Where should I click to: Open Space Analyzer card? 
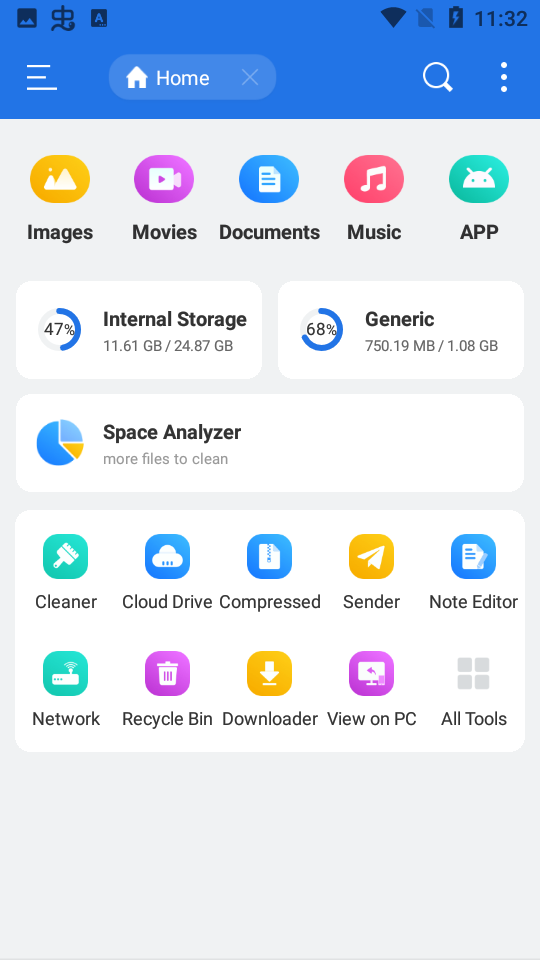pyautogui.click(x=270, y=443)
